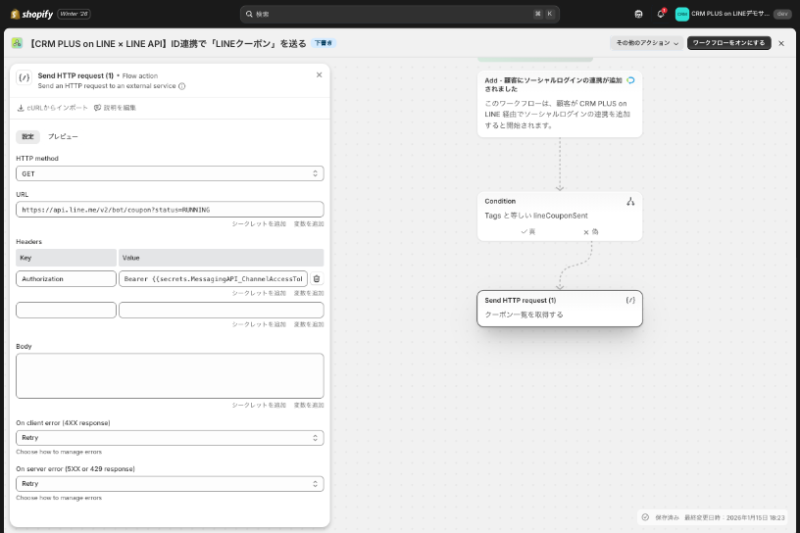Select the Send HTTP request (1) node
This screenshot has width=800, height=533.
click(560, 309)
